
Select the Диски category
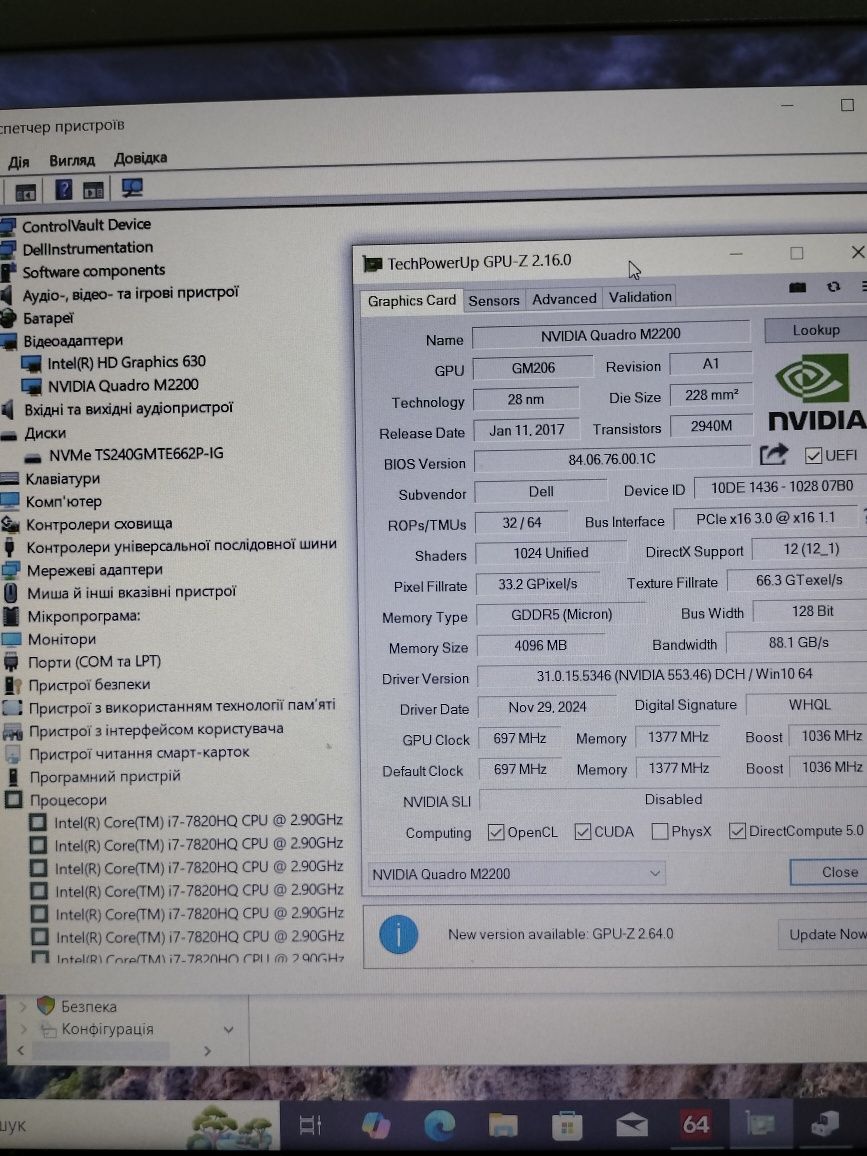45,433
